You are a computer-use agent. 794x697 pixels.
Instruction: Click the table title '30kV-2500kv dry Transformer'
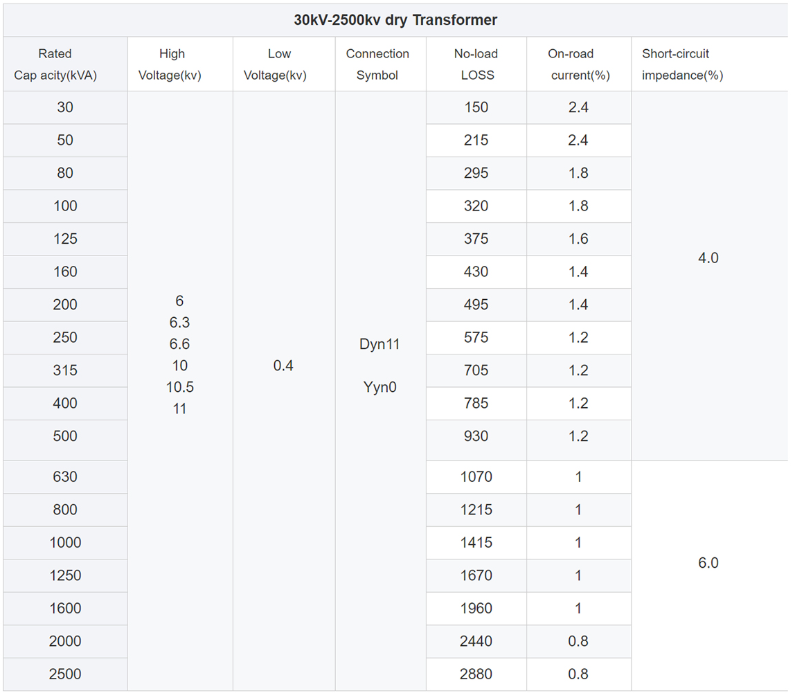pyautogui.click(x=395, y=20)
